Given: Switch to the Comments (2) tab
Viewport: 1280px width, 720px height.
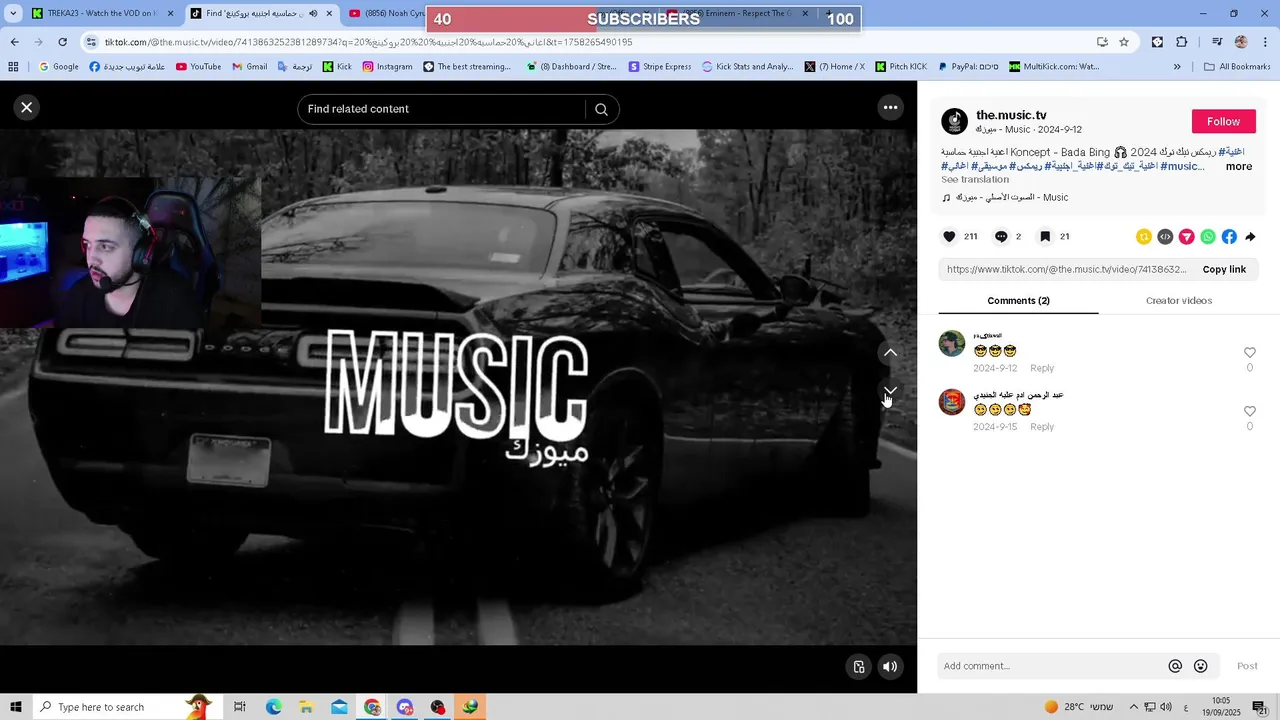Looking at the screenshot, I should [1018, 300].
